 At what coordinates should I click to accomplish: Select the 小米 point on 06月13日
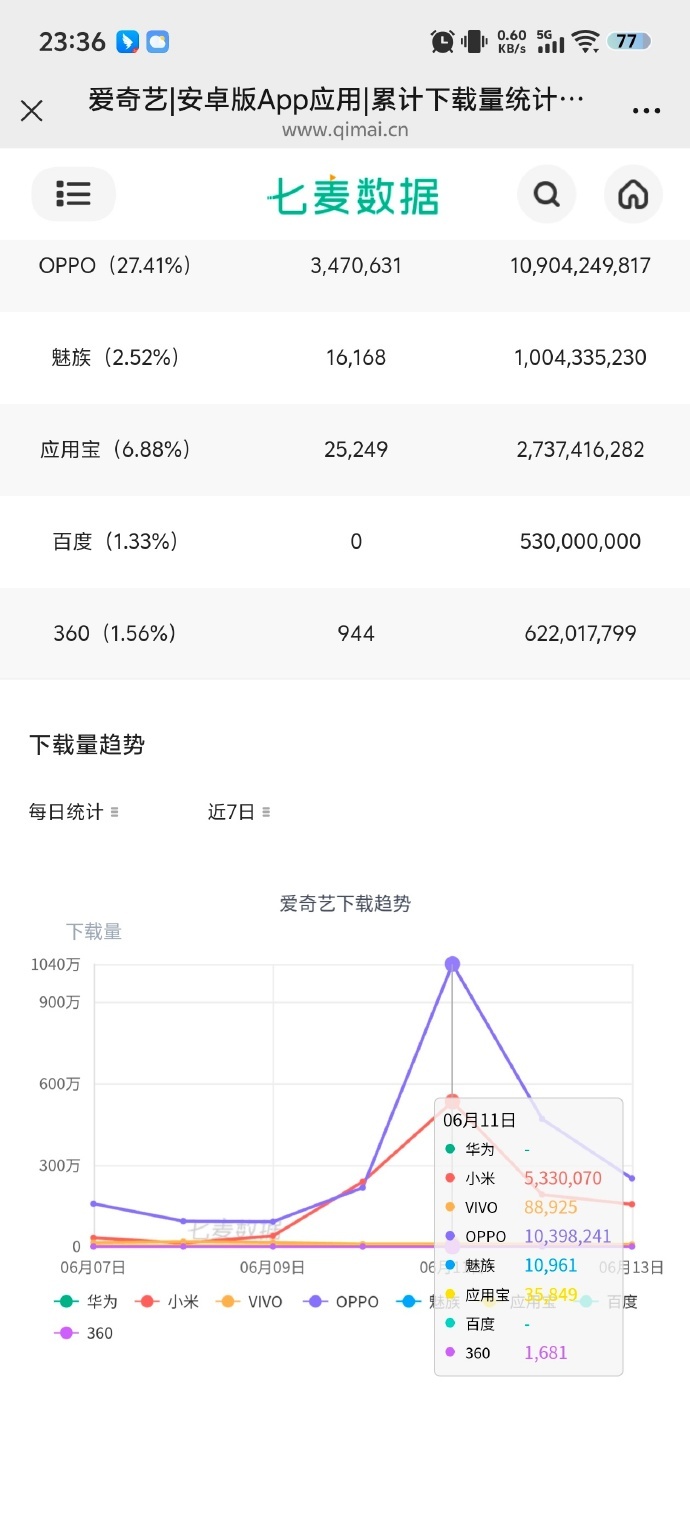click(631, 1204)
